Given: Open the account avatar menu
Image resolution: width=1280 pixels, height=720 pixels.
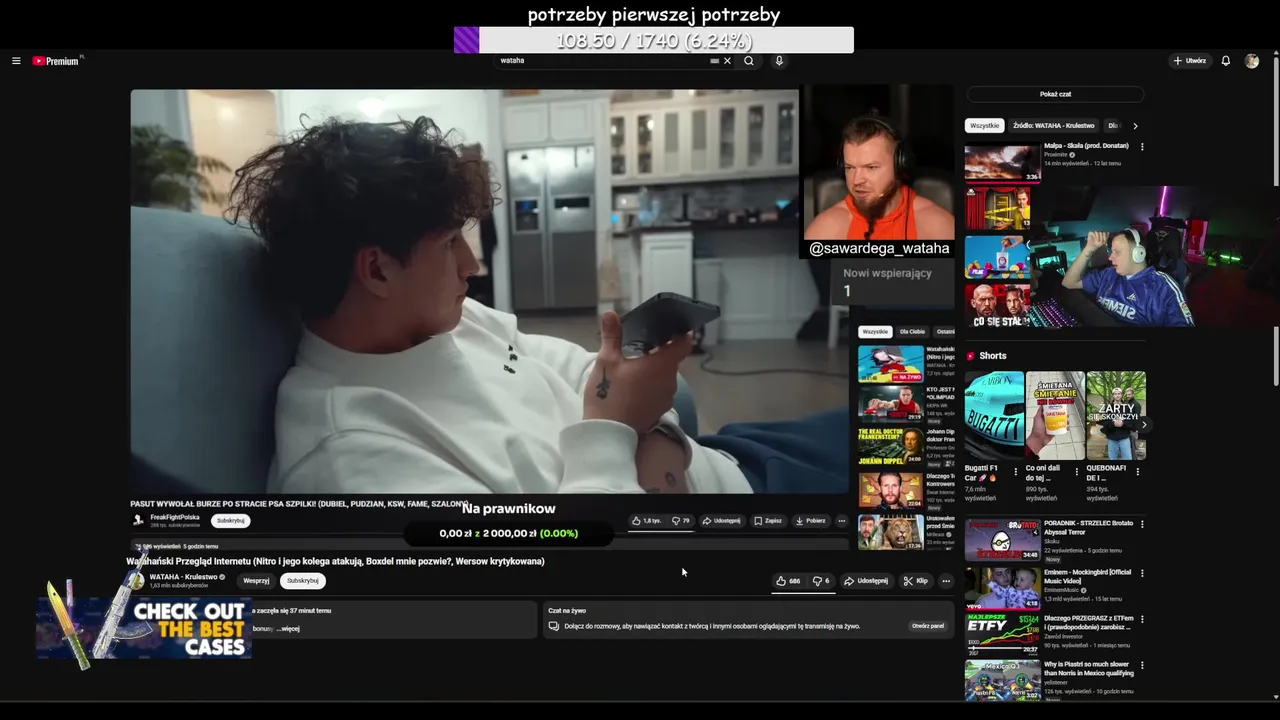Looking at the screenshot, I should coord(1252,61).
